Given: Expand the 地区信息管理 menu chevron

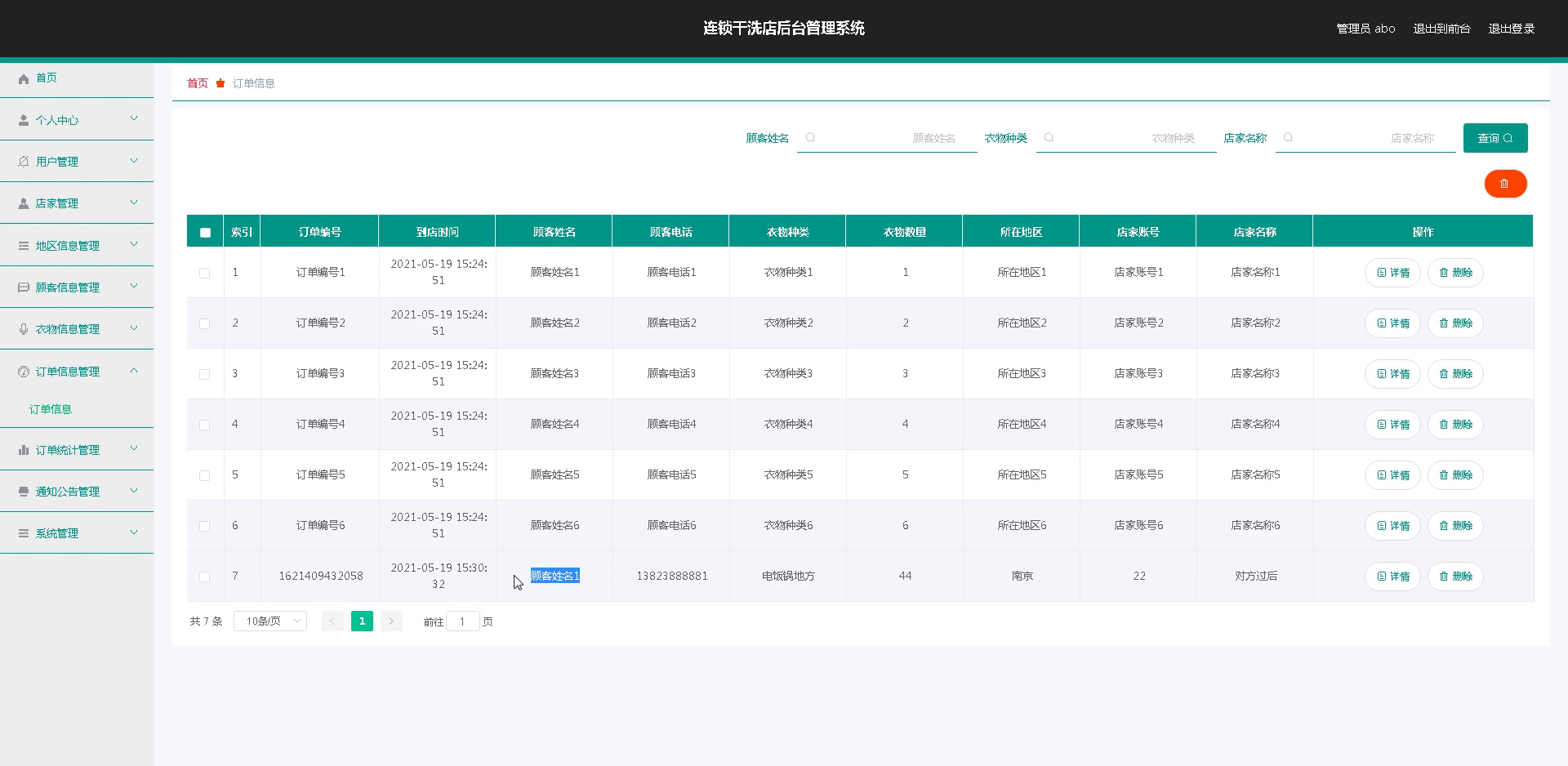Looking at the screenshot, I should 134,245.
